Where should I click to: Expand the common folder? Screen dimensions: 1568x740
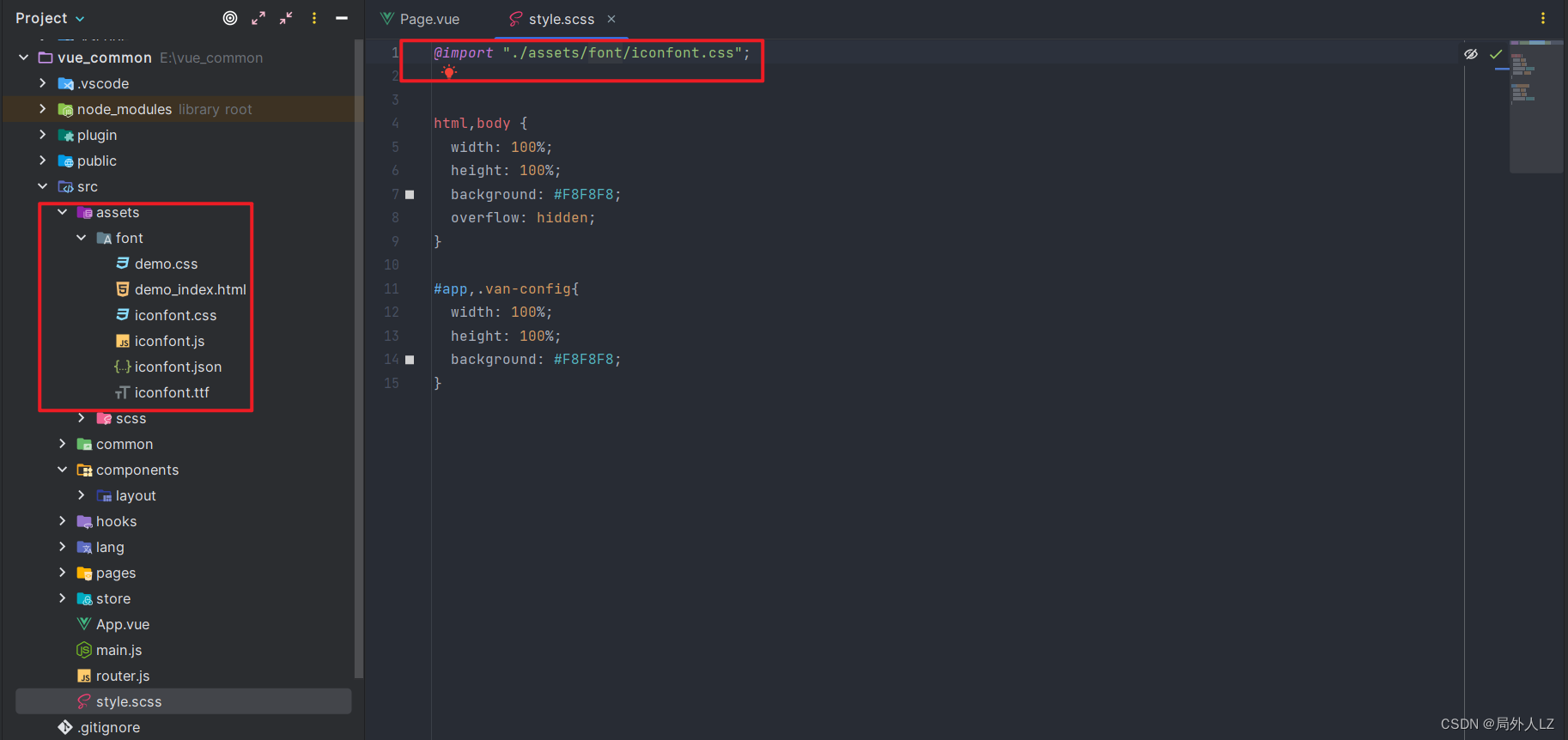[x=63, y=444]
